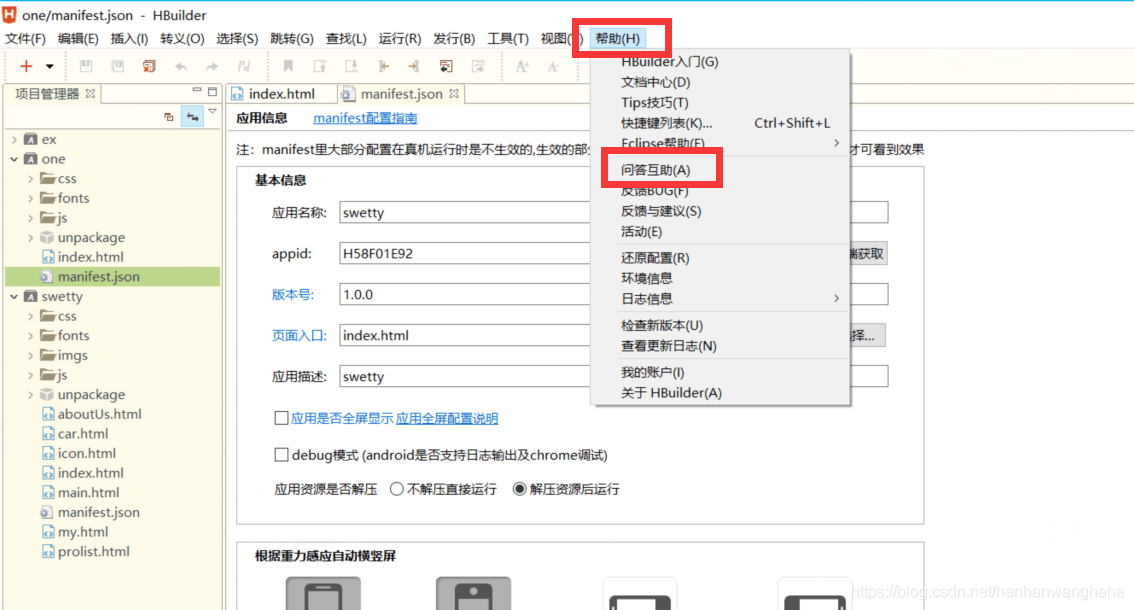Select the first portrait phone orientation image
Viewport: 1134px width, 610px height.
click(x=323, y=593)
